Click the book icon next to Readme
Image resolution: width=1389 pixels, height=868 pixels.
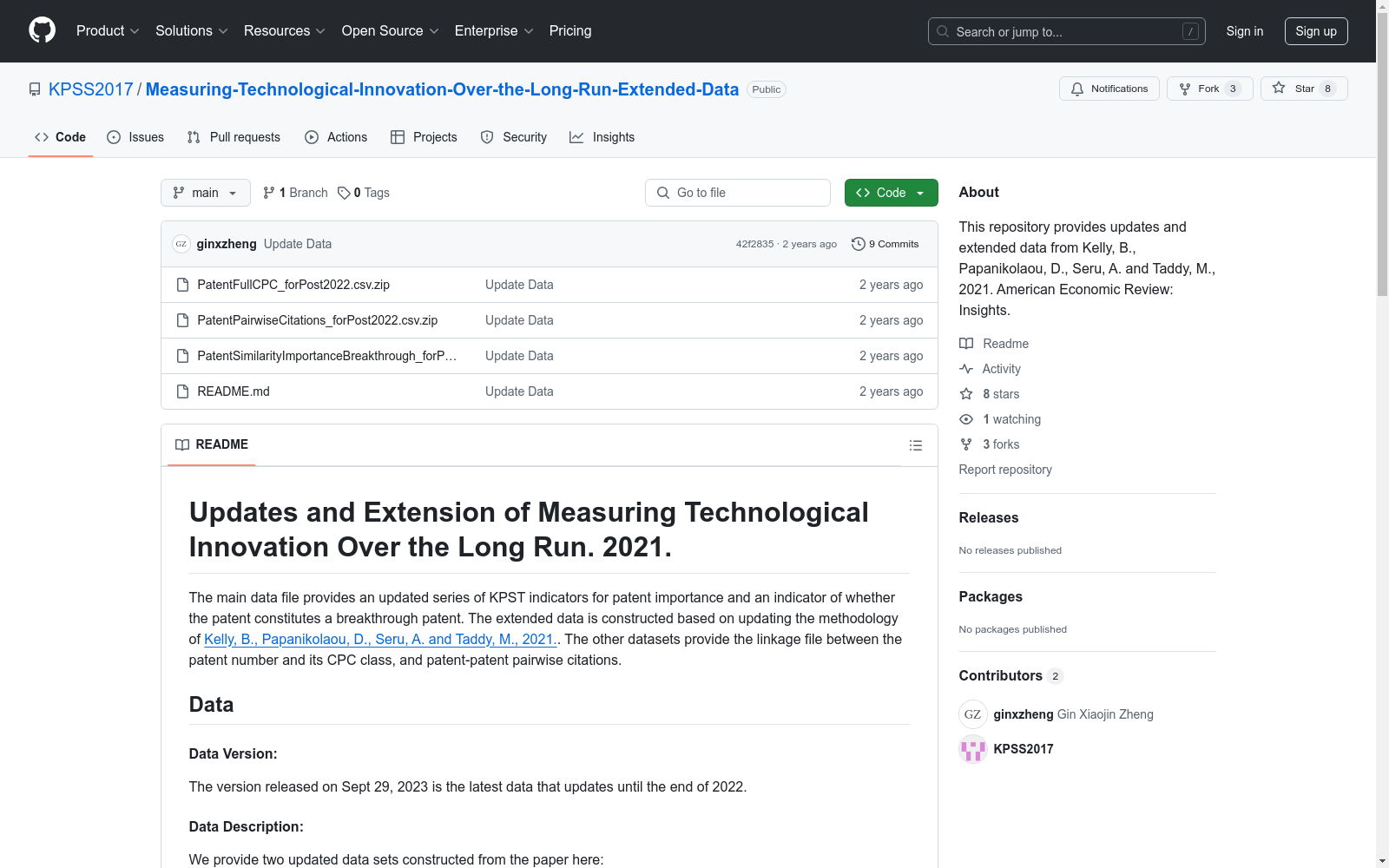click(x=966, y=344)
